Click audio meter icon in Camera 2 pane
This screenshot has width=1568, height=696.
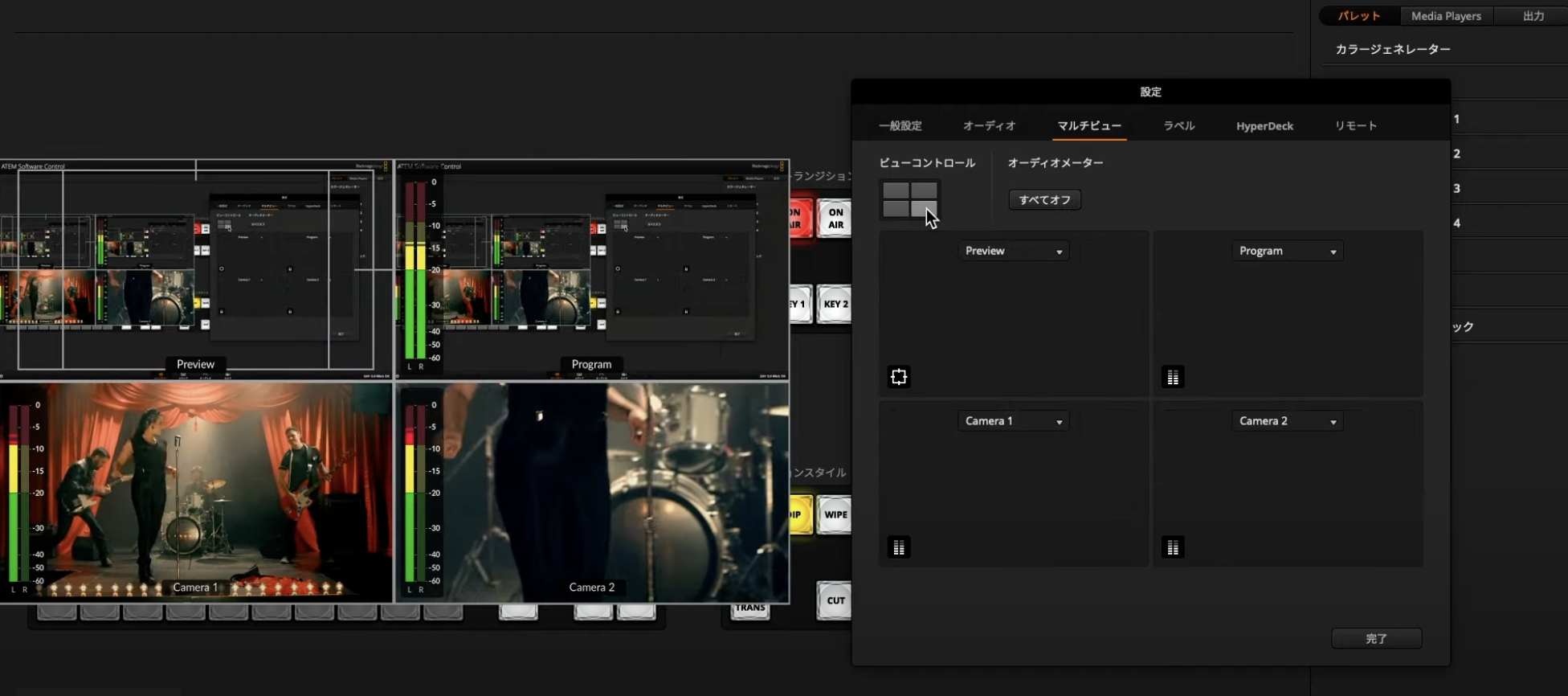[x=1173, y=548]
